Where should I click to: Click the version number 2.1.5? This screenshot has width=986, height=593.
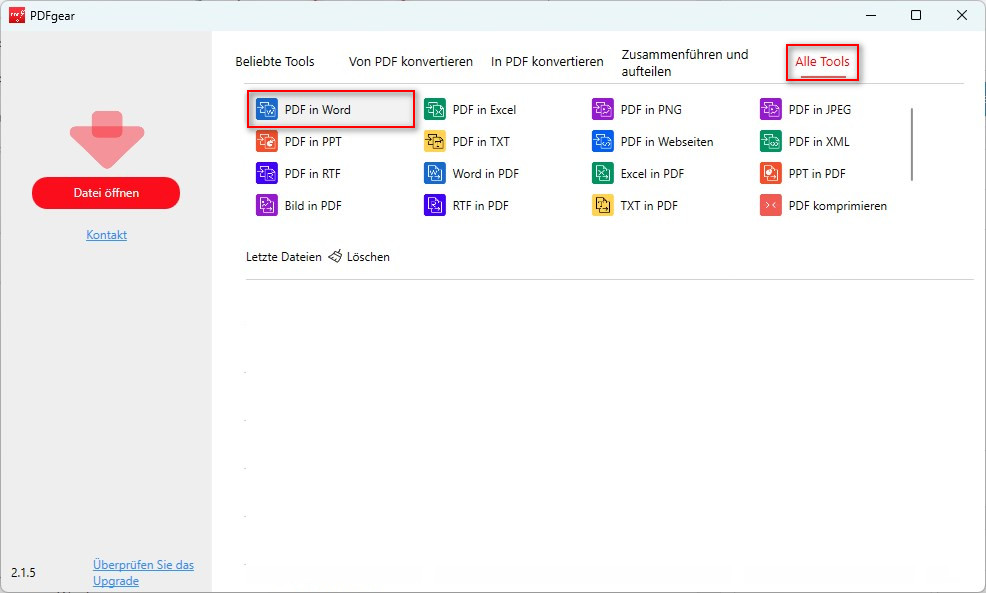[x=23, y=573]
